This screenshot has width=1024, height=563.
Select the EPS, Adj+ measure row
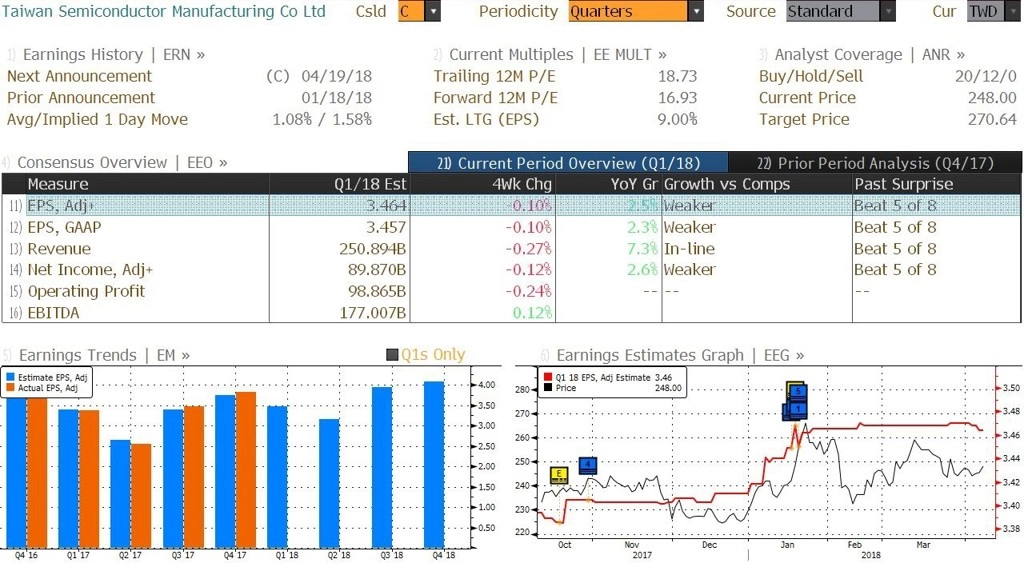511,206
